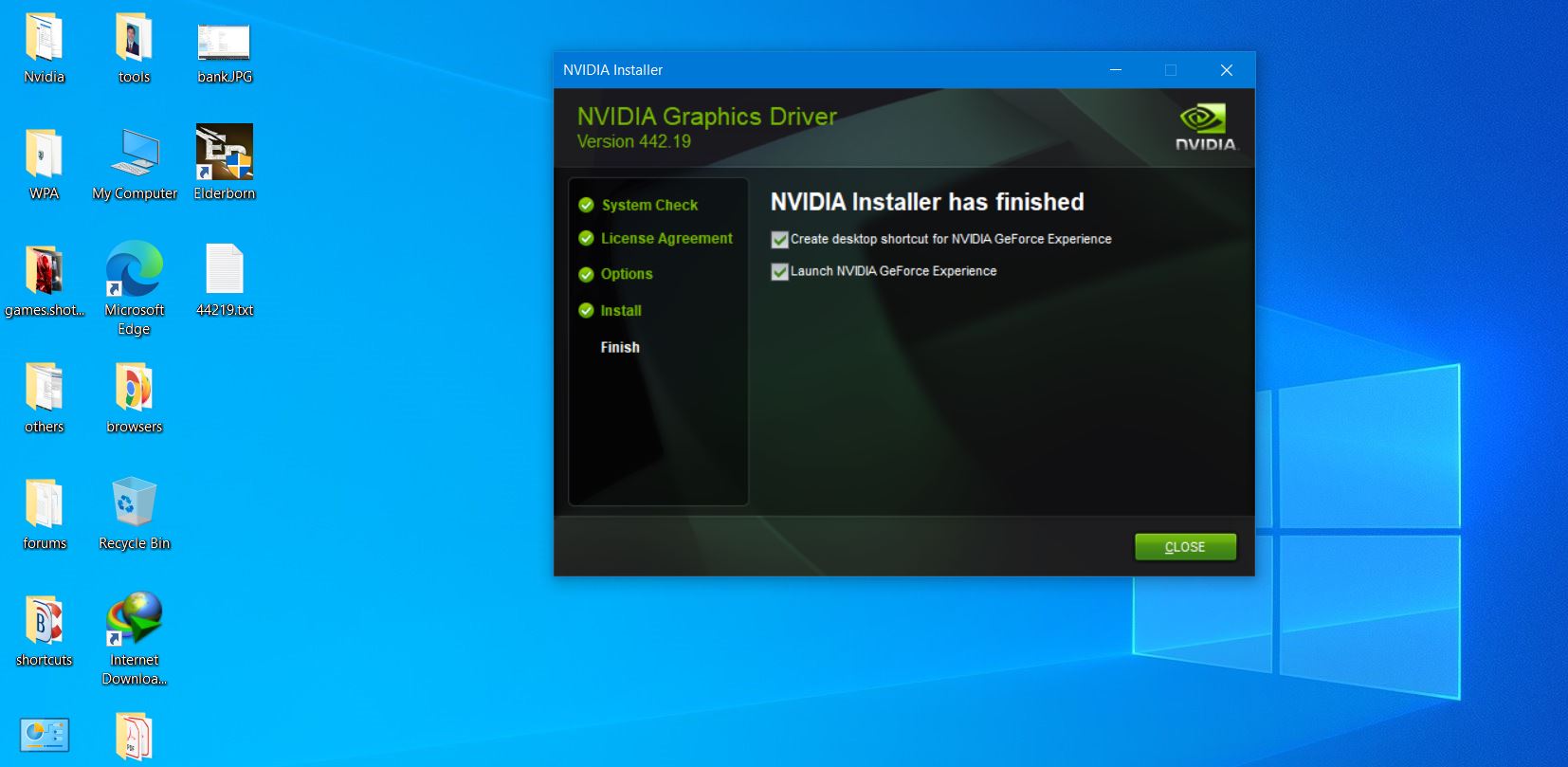The height and width of the screenshot is (767, 1568).
Task: Click green checkmark beside System Check
Action: [586, 205]
